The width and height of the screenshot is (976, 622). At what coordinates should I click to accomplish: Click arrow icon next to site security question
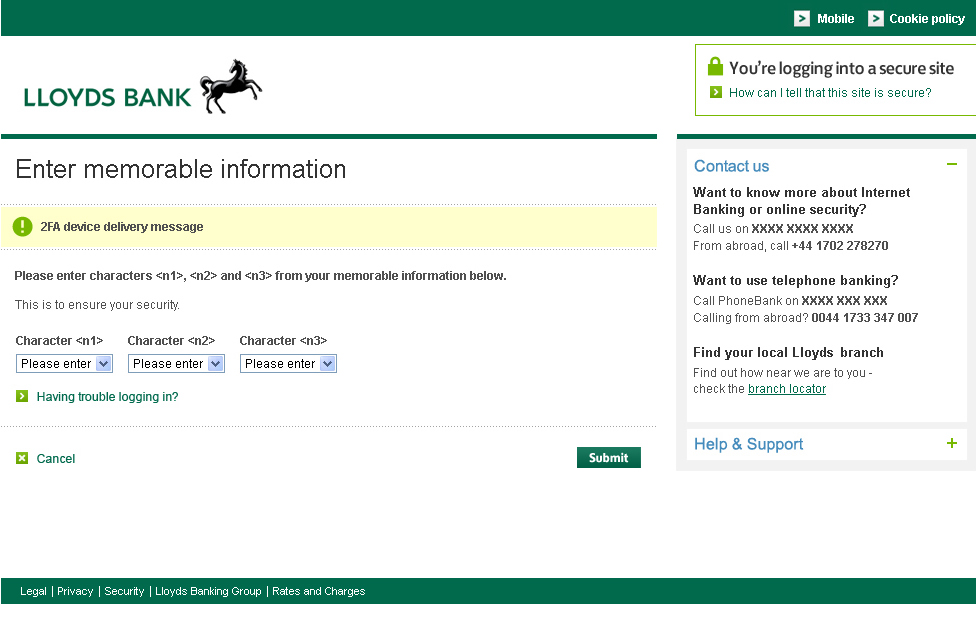(716, 92)
